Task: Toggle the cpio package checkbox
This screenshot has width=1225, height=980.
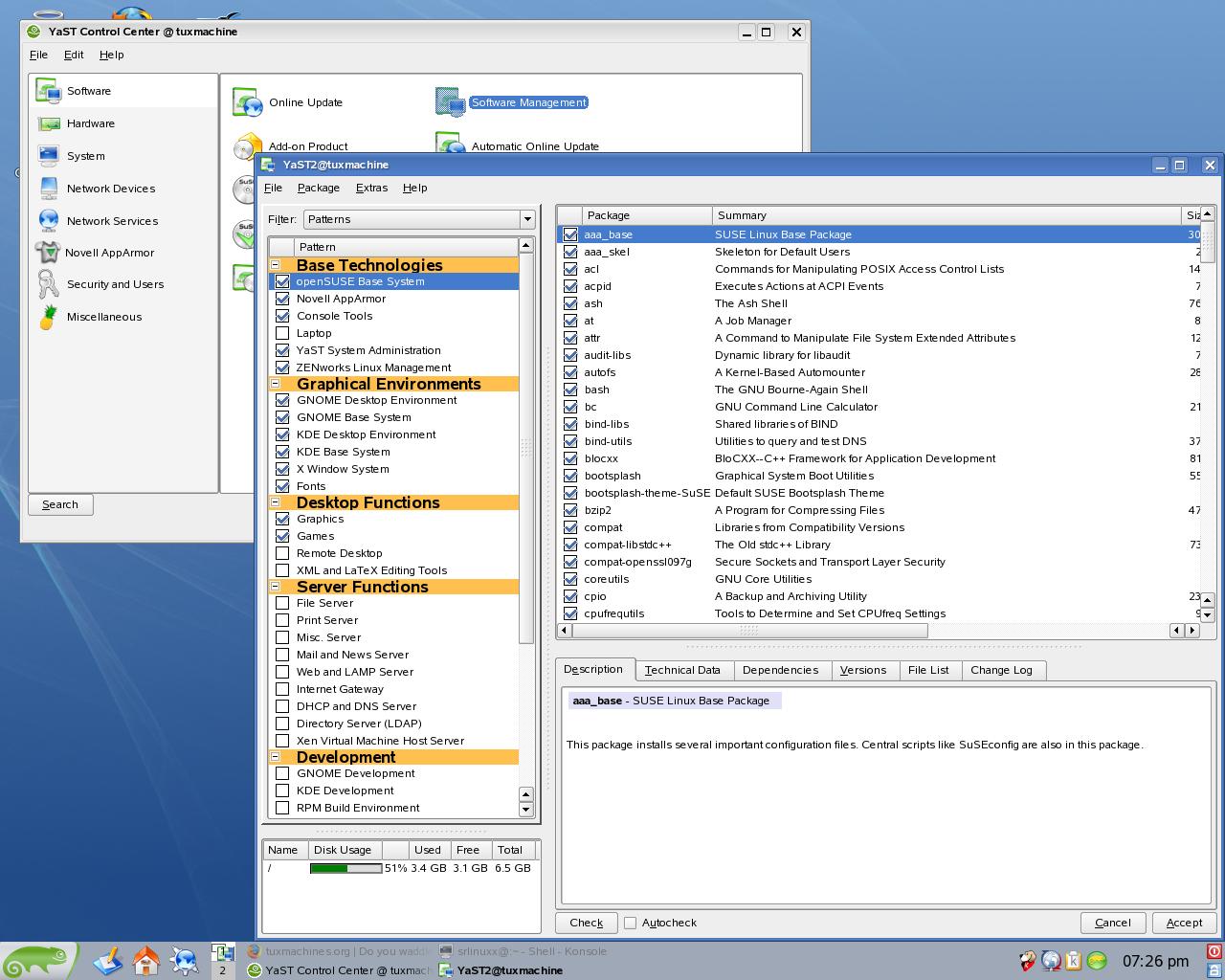Action: [x=570, y=596]
